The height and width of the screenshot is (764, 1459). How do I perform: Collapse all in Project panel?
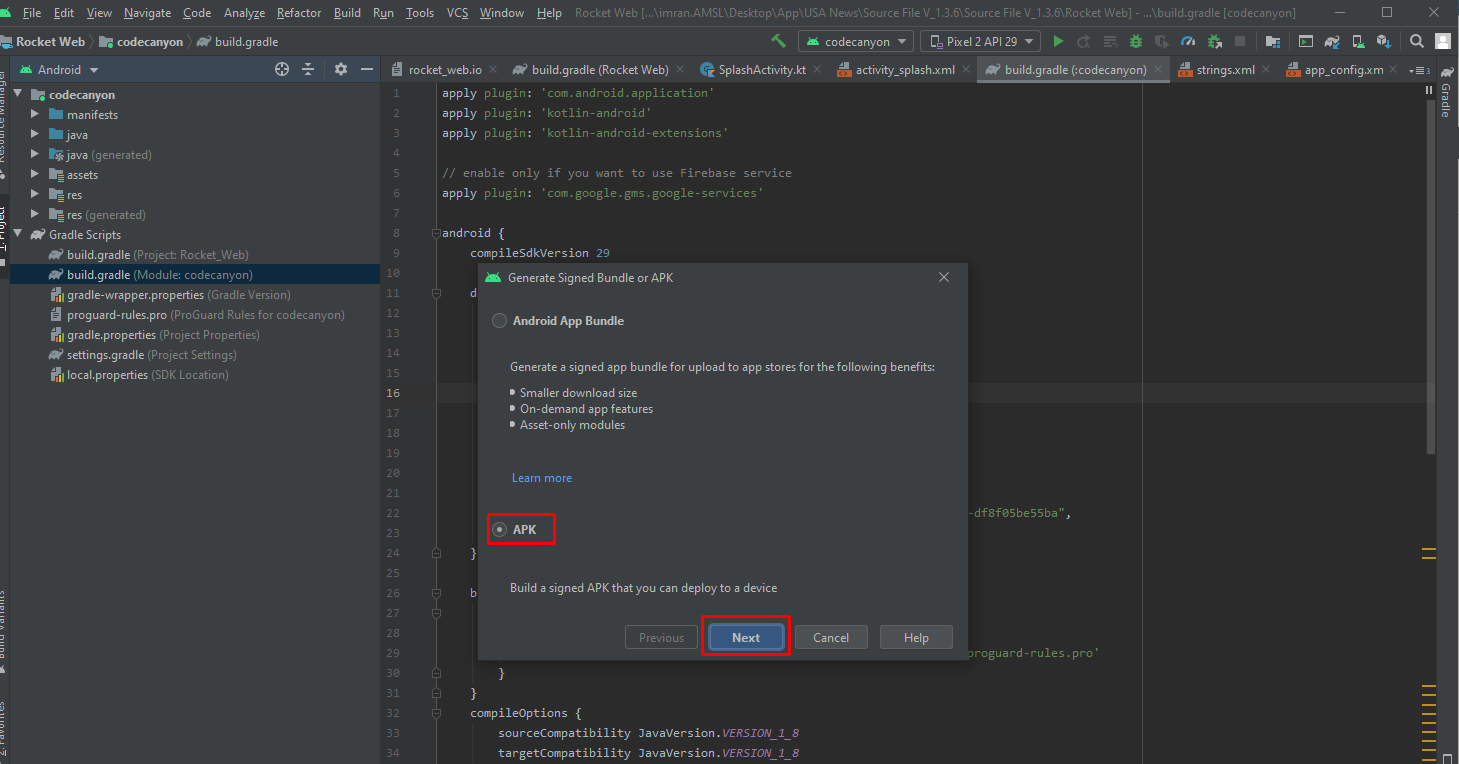(x=308, y=69)
